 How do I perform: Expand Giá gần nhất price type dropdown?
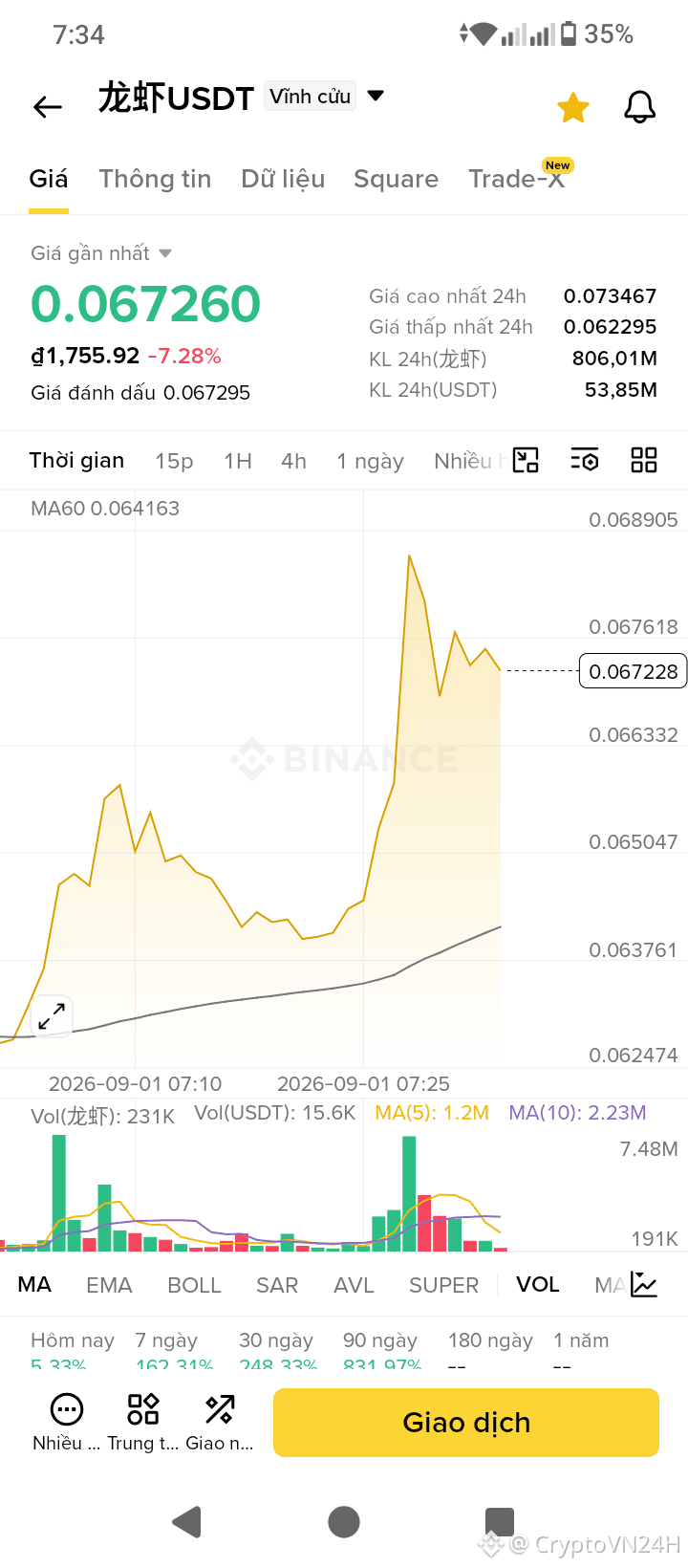point(165,253)
